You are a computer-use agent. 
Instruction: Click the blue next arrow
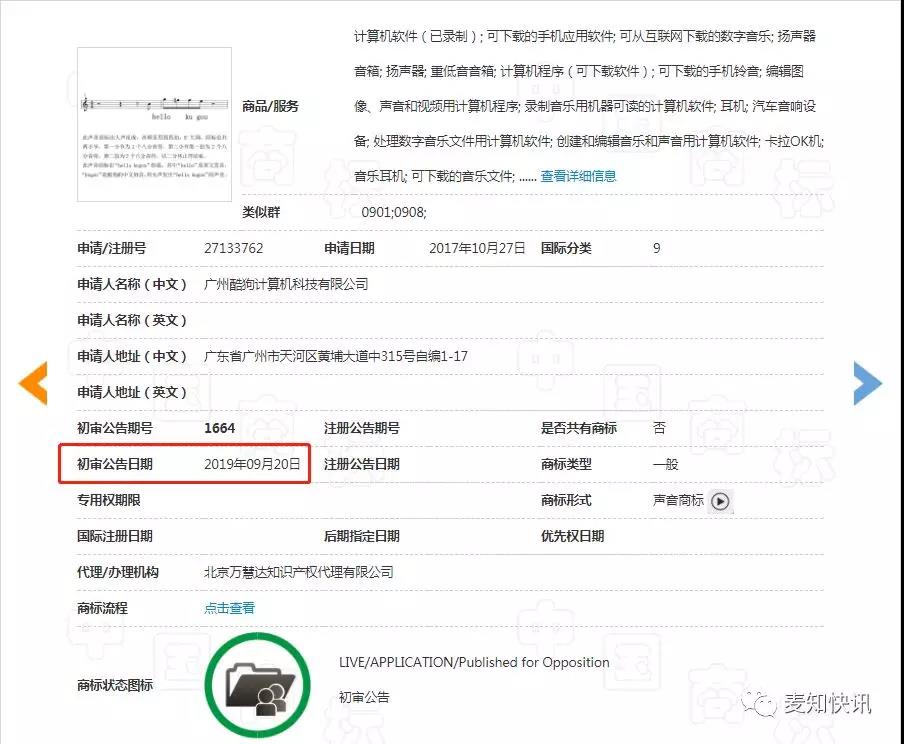[867, 382]
